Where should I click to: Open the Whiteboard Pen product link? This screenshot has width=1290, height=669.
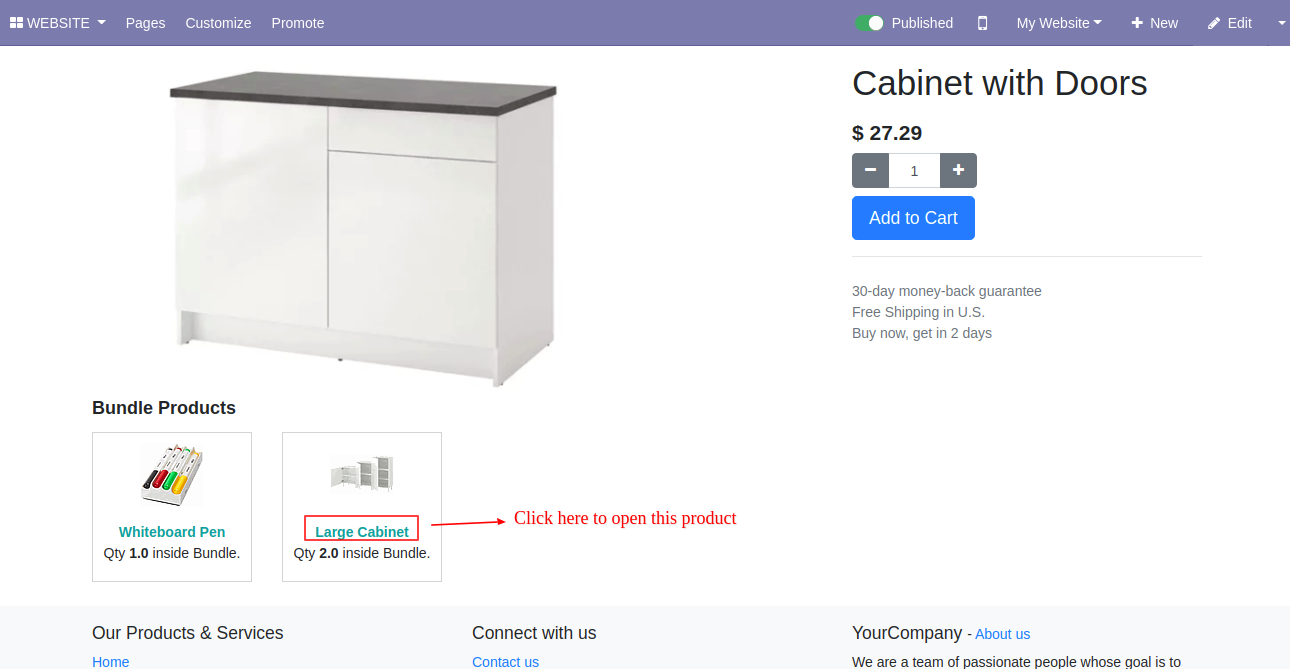[172, 532]
